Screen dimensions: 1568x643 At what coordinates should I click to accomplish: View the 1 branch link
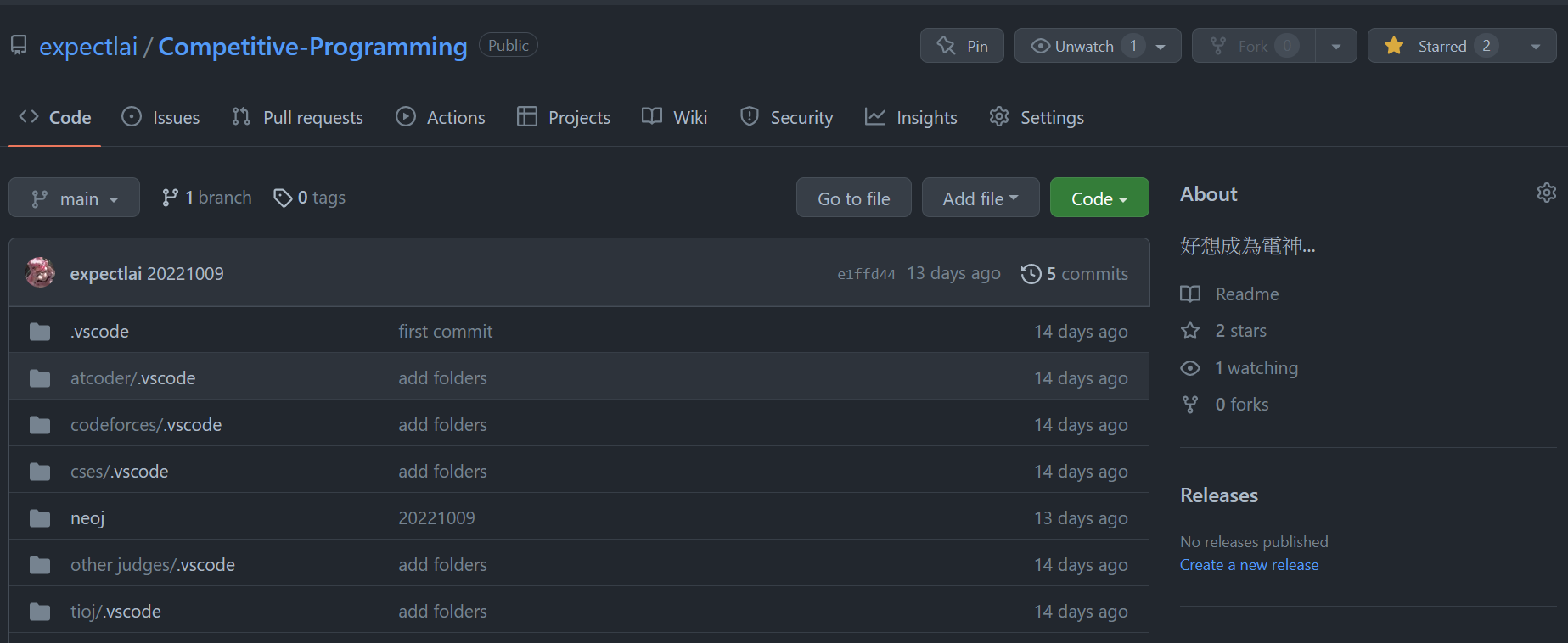206,198
